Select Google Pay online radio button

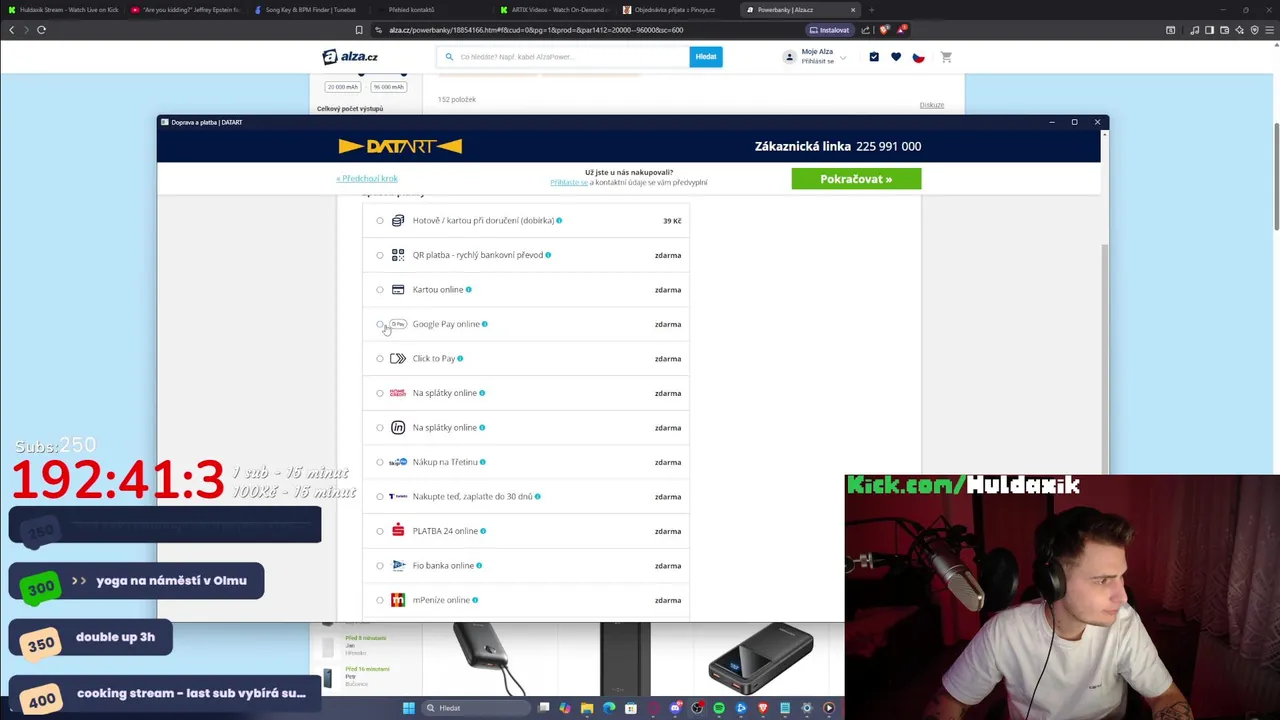coord(380,324)
